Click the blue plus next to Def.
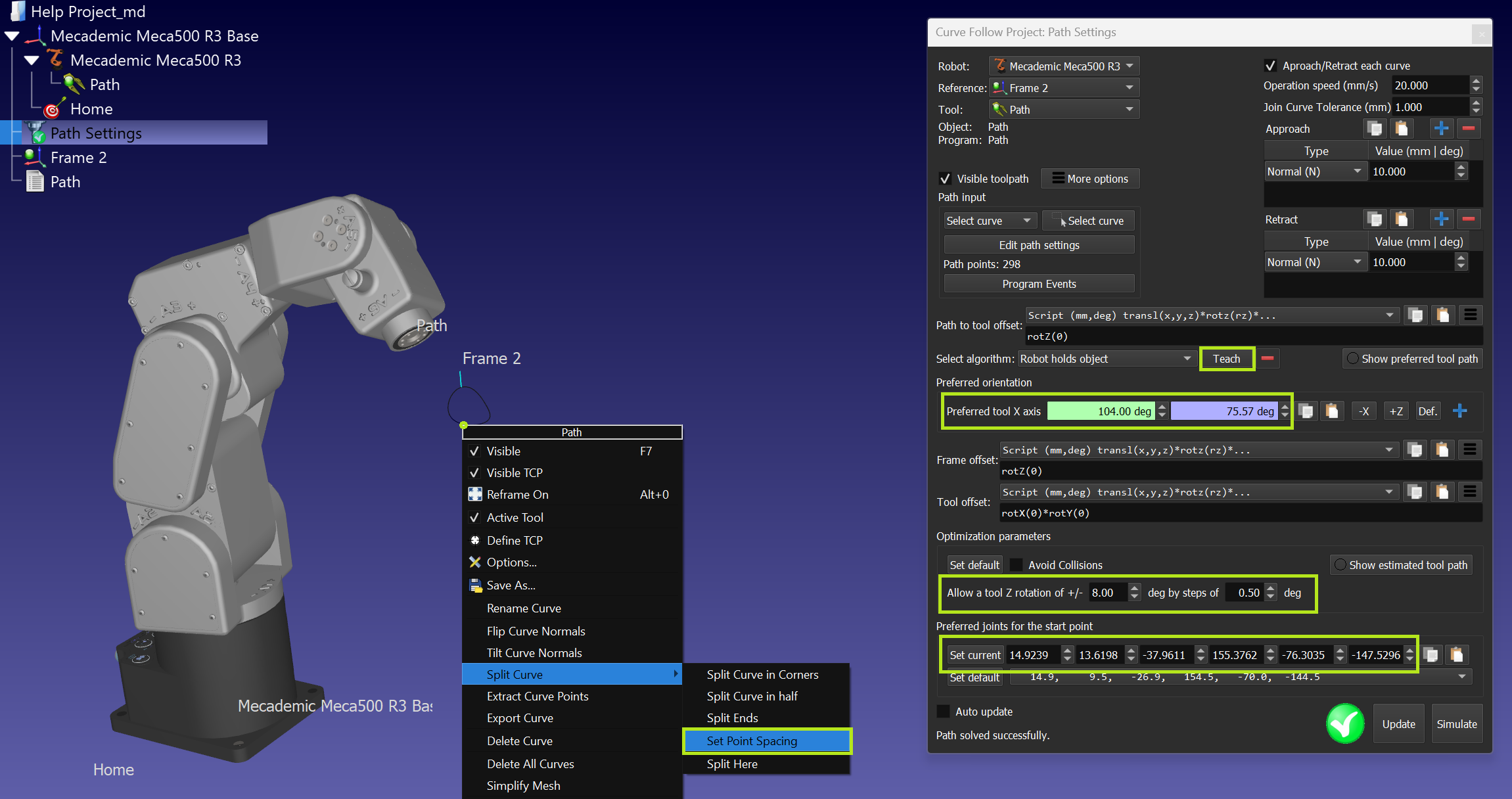This screenshot has height=799, width=1512. tap(1459, 411)
